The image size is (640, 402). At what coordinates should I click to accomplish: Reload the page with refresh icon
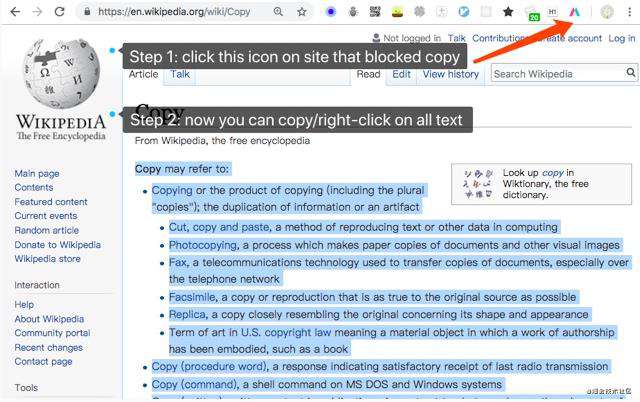[60, 11]
